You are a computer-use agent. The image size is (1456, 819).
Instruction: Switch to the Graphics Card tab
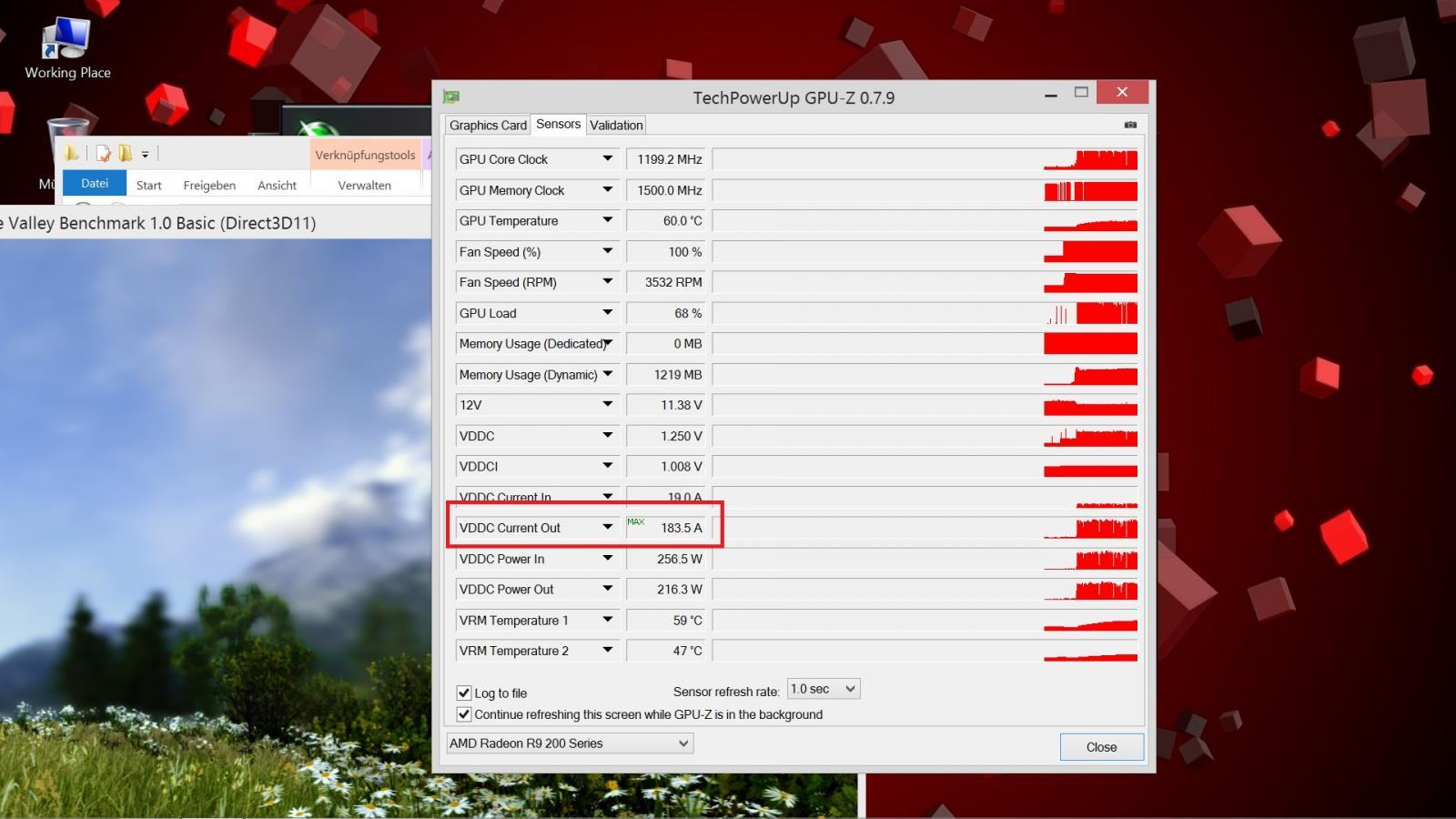coord(488,126)
